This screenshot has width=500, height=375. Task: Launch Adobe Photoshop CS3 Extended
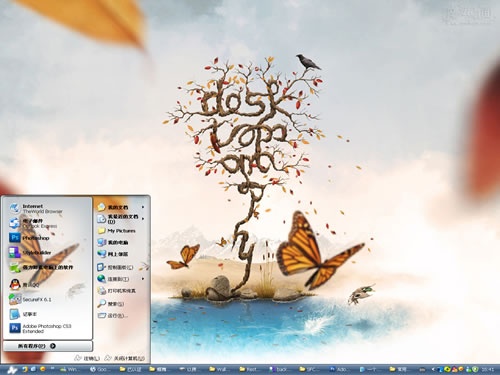(x=47, y=328)
